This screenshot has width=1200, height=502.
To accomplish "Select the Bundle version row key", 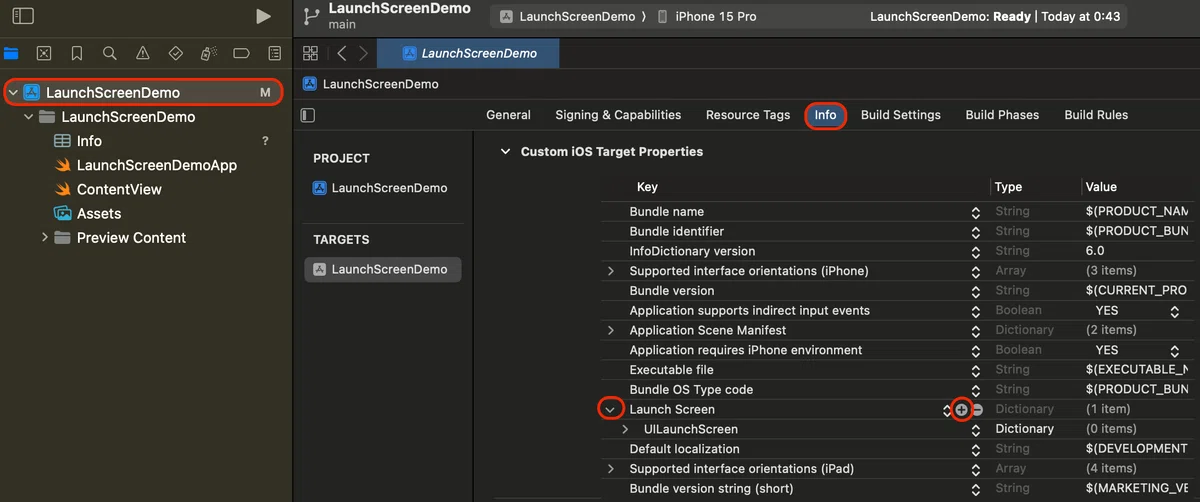I will tap(672, 291).
